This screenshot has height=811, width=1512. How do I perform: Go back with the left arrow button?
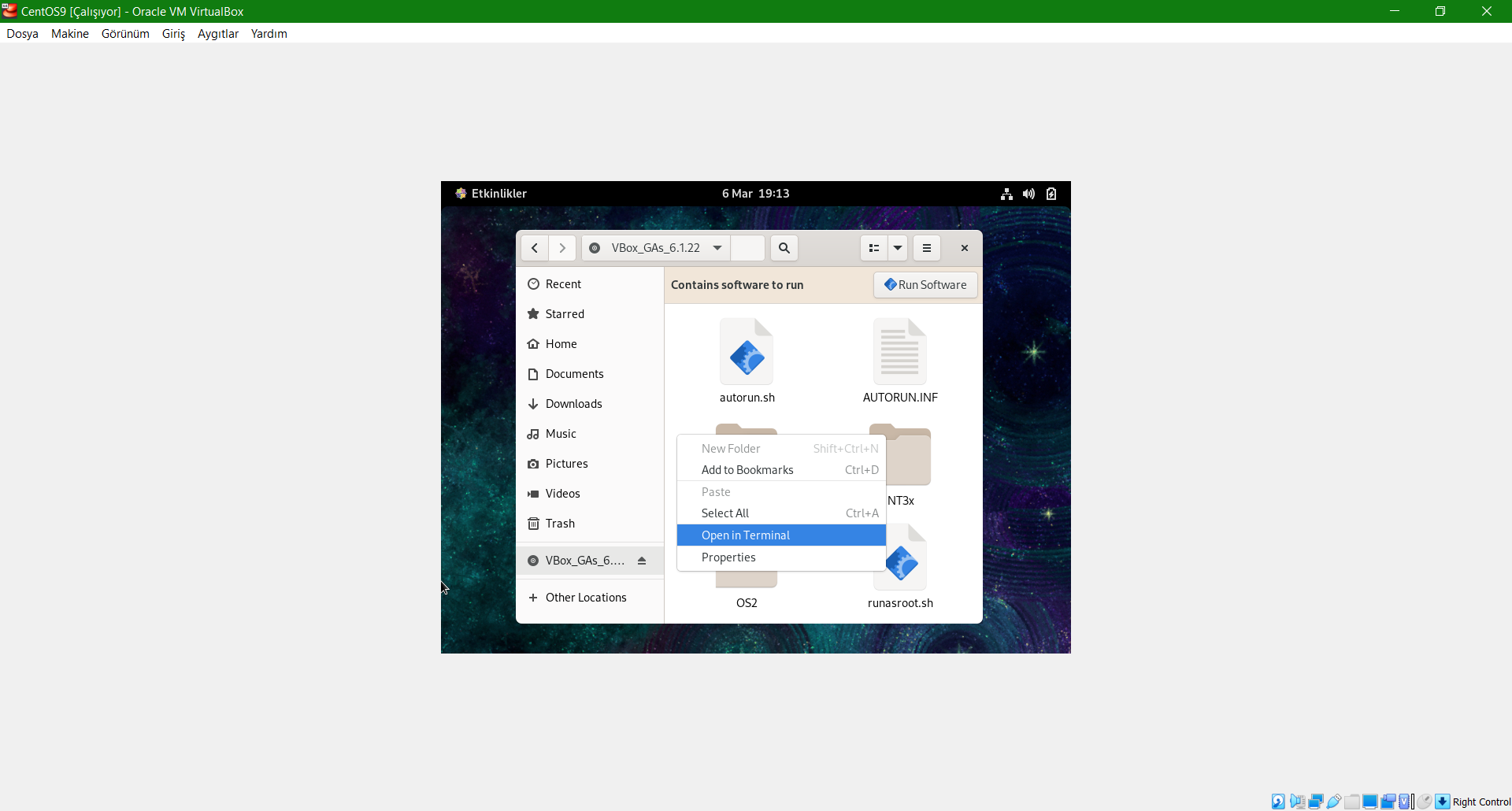click(x=535, y=248)
